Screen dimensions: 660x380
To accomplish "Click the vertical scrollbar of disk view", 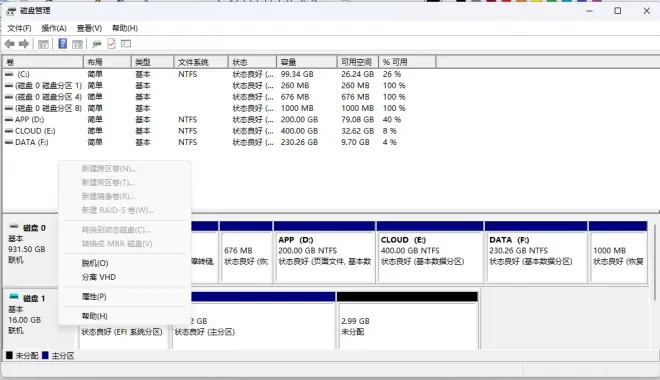I will coord(655,262).
